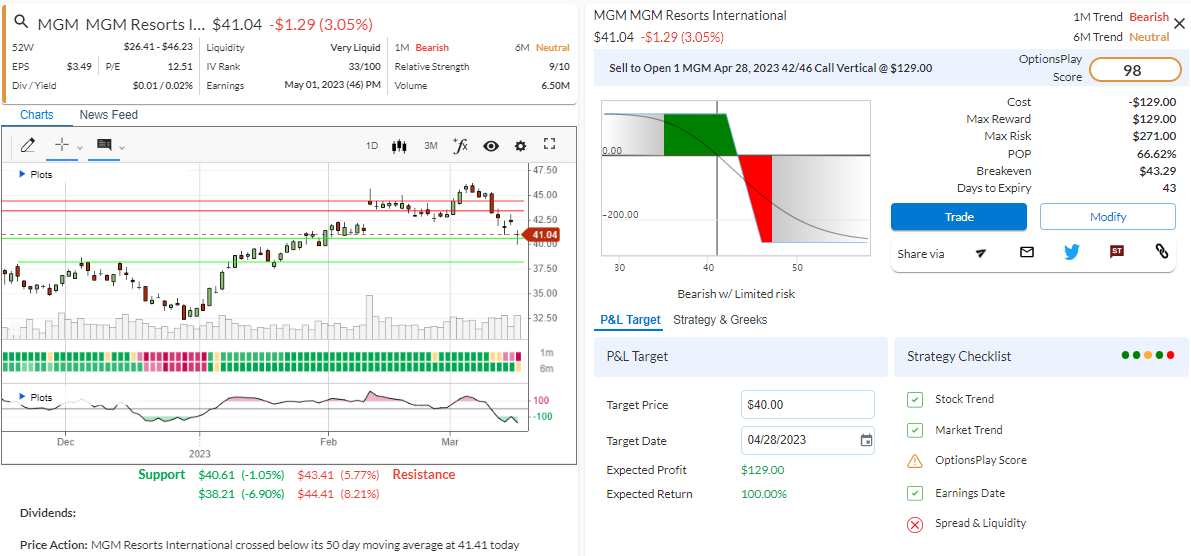Click the POP 66.62% value
Screen dimensions: 1191x556
(1158, 153)
